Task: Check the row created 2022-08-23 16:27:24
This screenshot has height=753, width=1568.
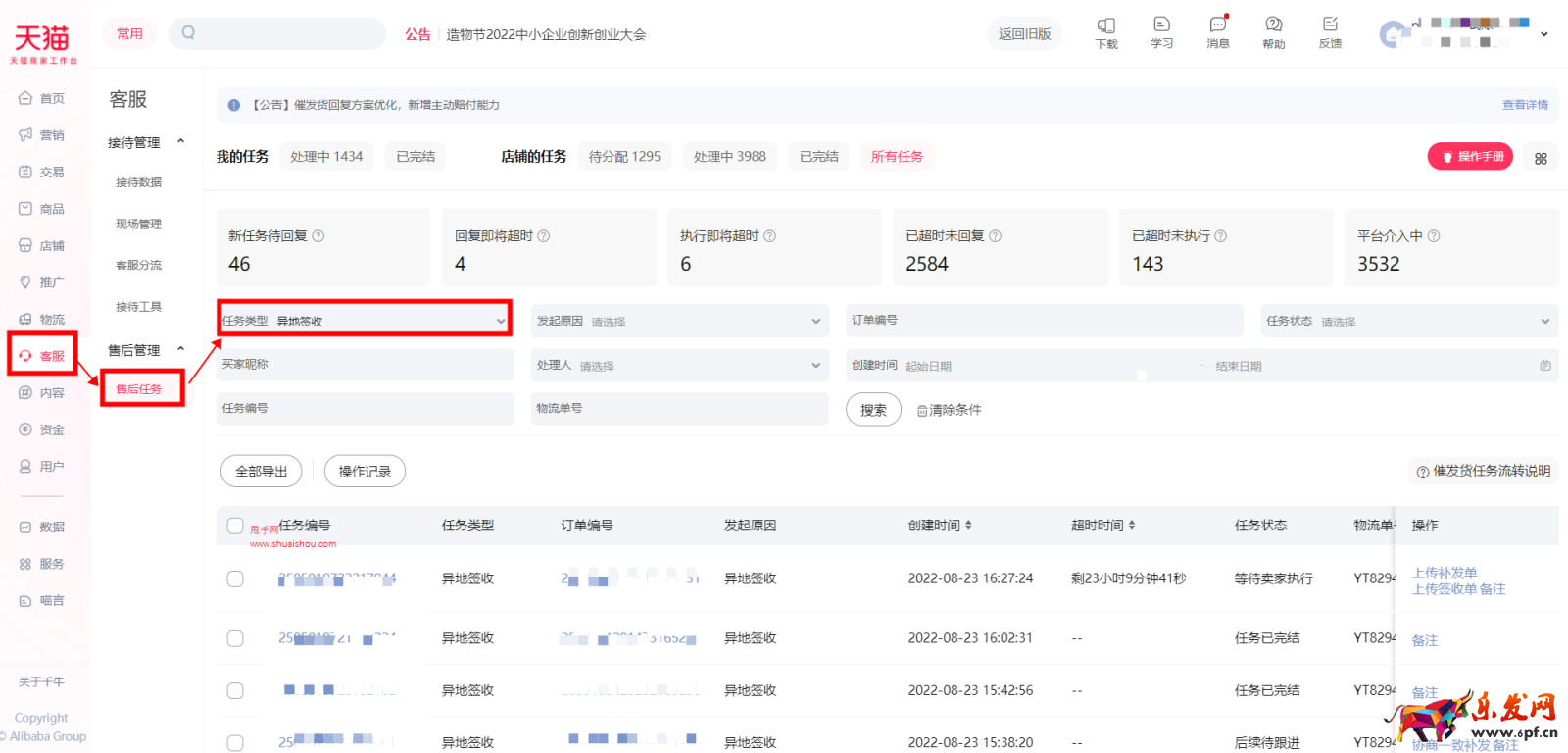Action: click(235, 578)
